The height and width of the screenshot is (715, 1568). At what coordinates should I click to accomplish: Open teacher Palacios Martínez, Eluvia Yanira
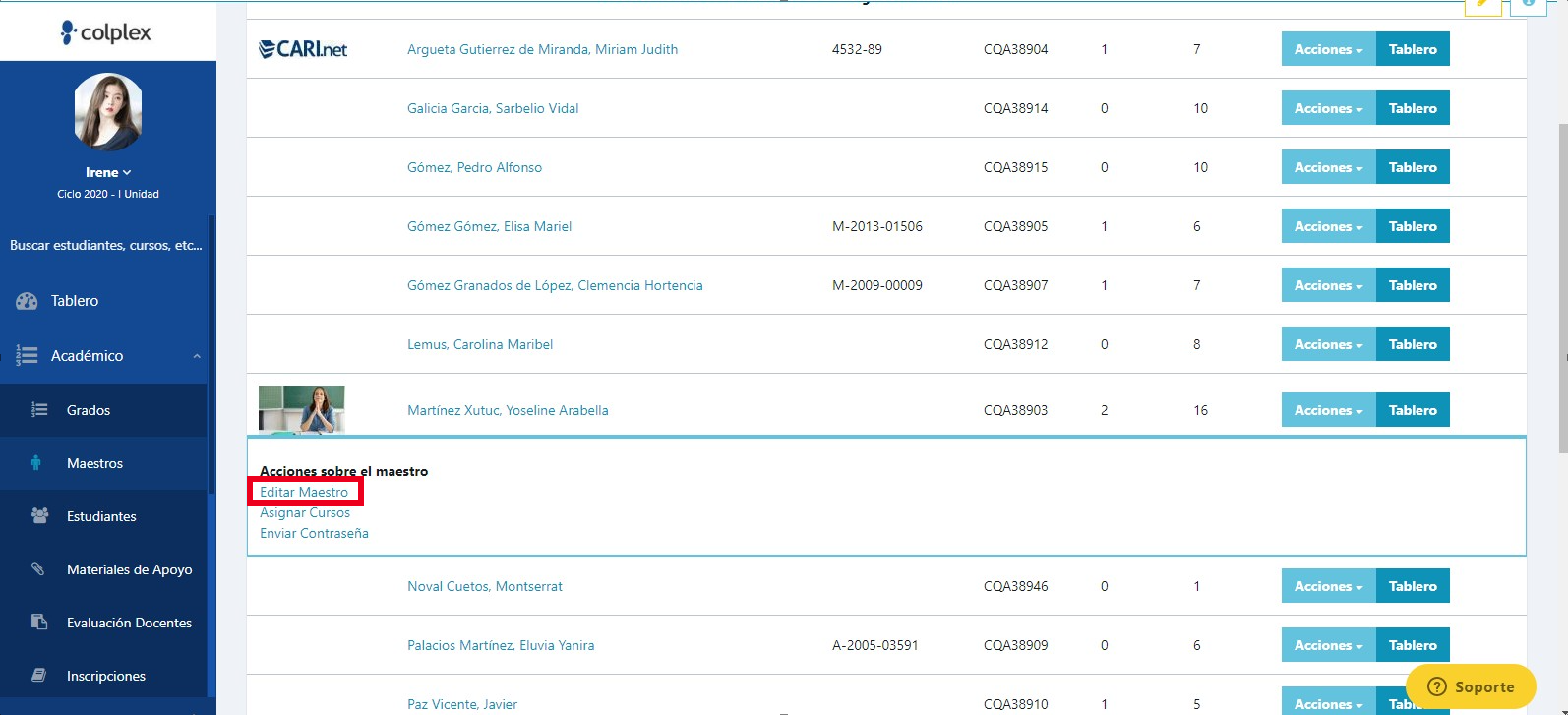click(x=501, y=645)
